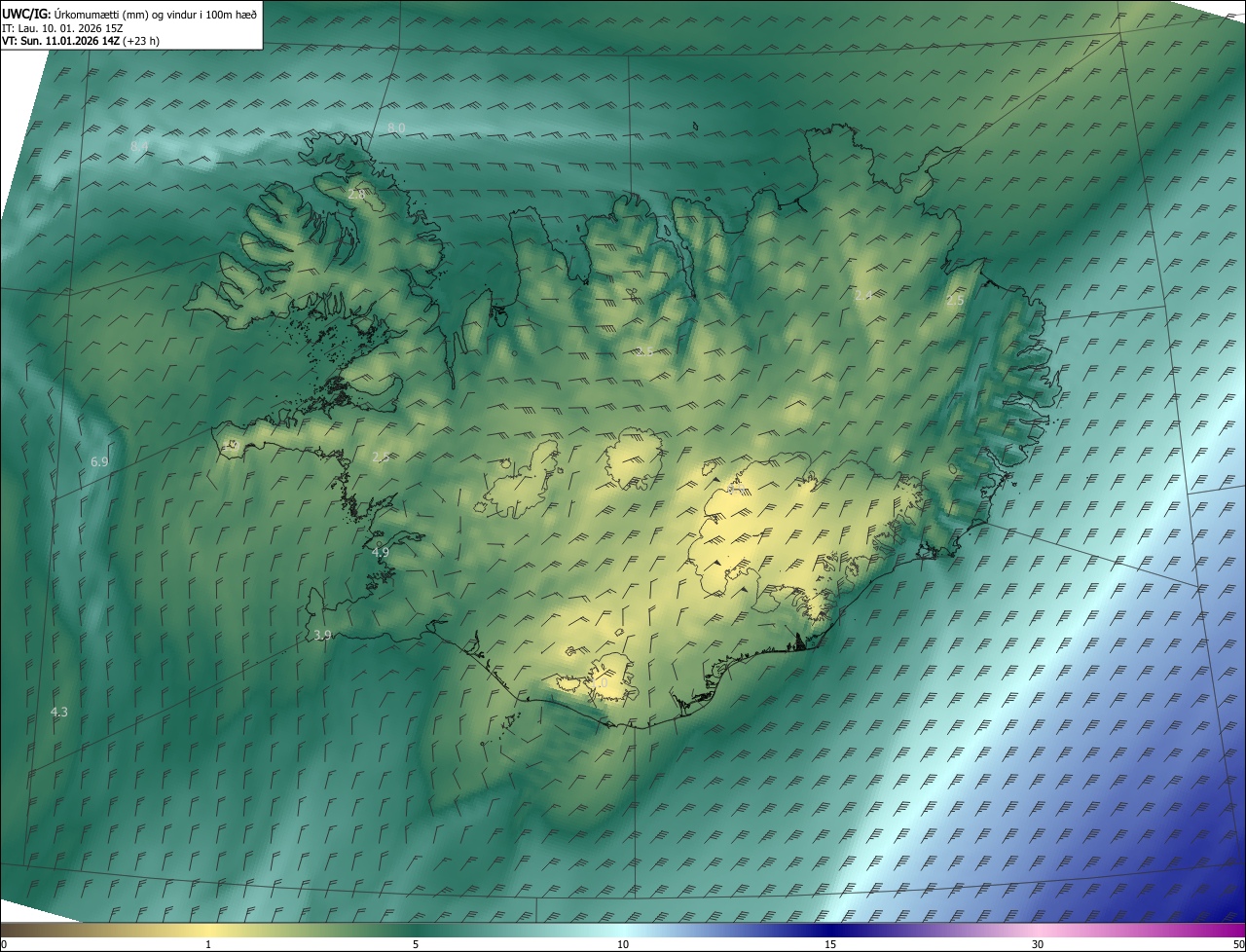Click the '2.4' value label in the northeast
Image resolution: width=1246 pixels, height=952 pixels.
pos(862,295)
